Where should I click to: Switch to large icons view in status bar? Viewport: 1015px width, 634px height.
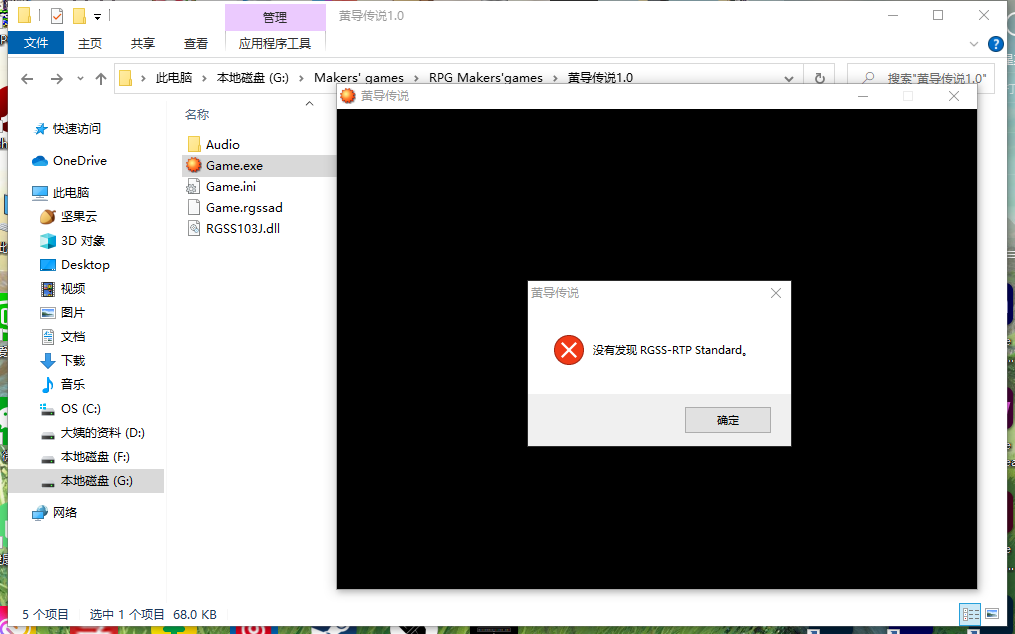click(992, 614)
